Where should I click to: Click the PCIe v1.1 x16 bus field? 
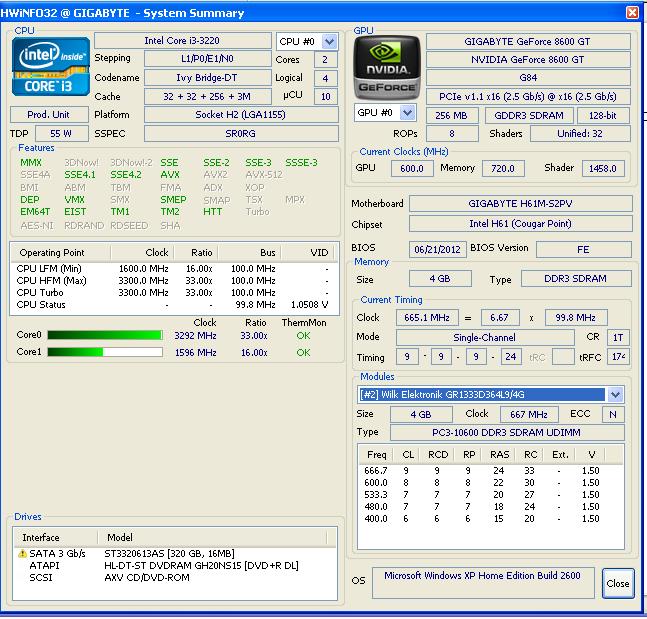[528, 96]
